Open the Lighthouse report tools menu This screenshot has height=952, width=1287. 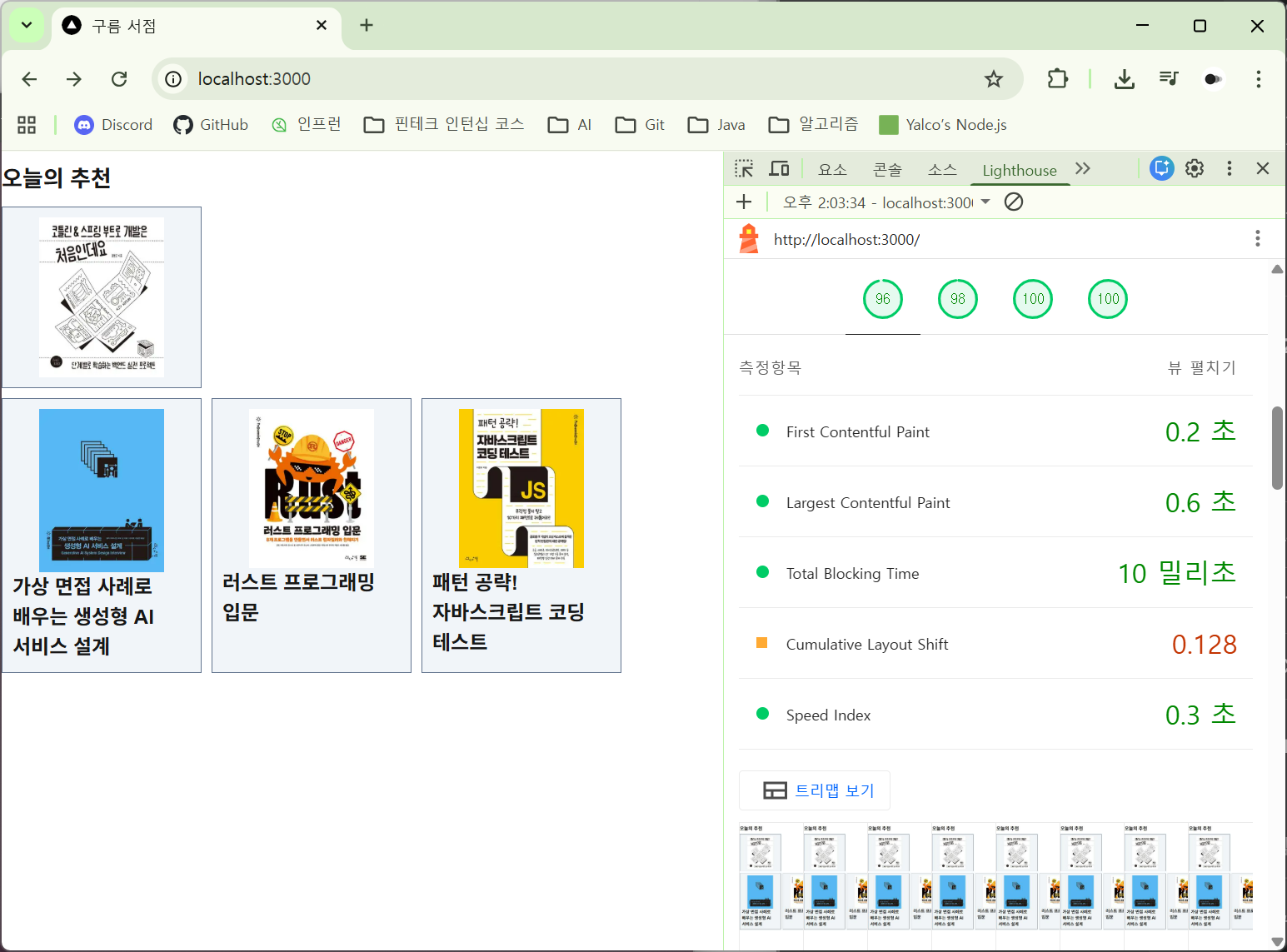point(1257,239)
